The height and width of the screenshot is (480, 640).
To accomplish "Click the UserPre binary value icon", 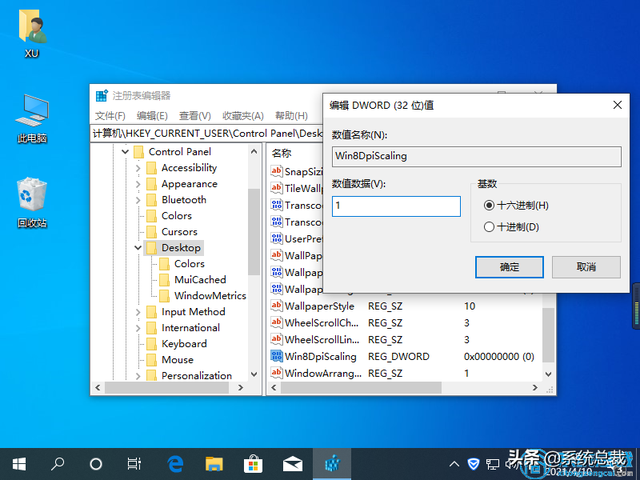I will [276, 238].
